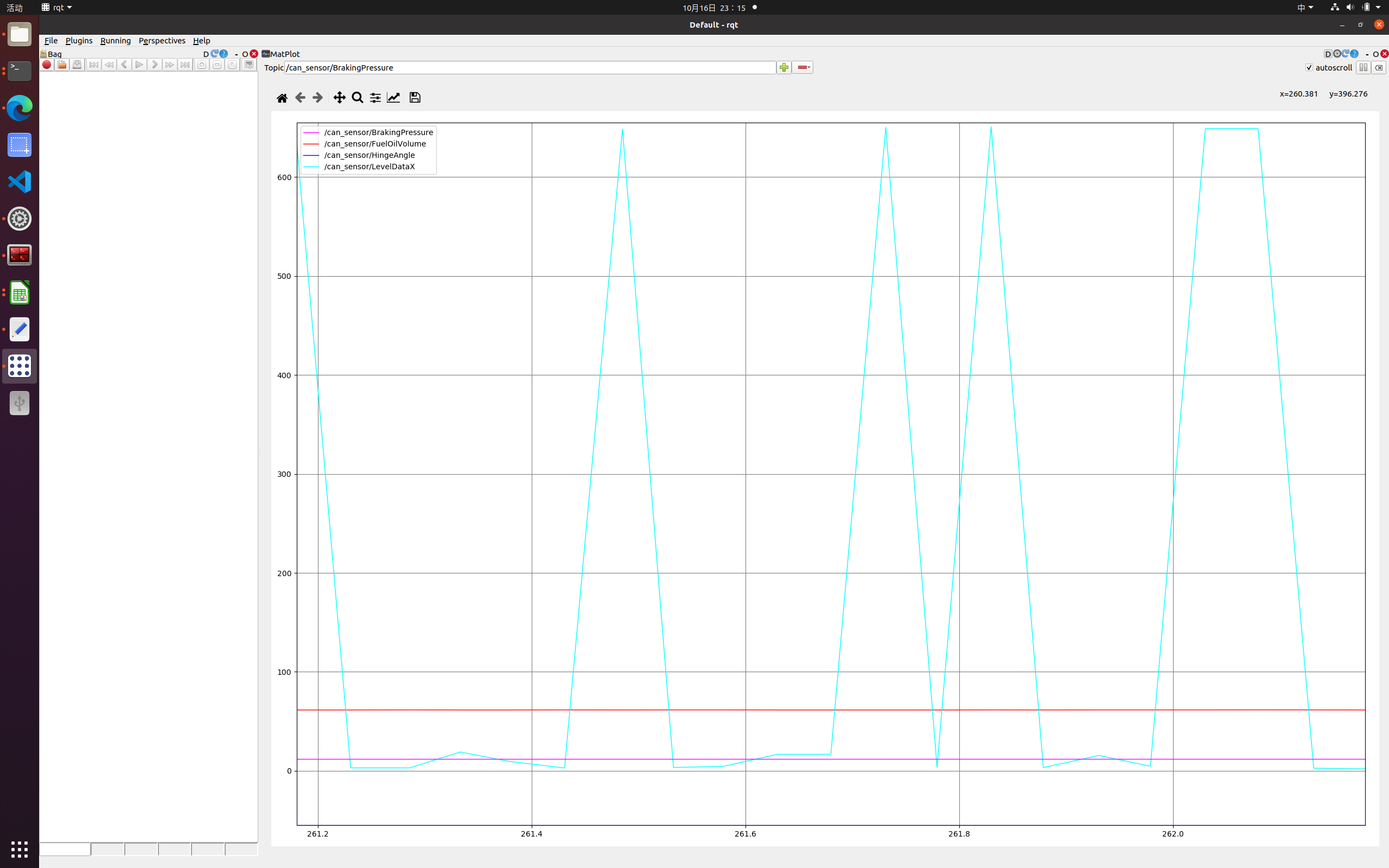Toggle the bag thumbnails button
The width and height of the screenshot is (1389, 868).
pos(249,65)
